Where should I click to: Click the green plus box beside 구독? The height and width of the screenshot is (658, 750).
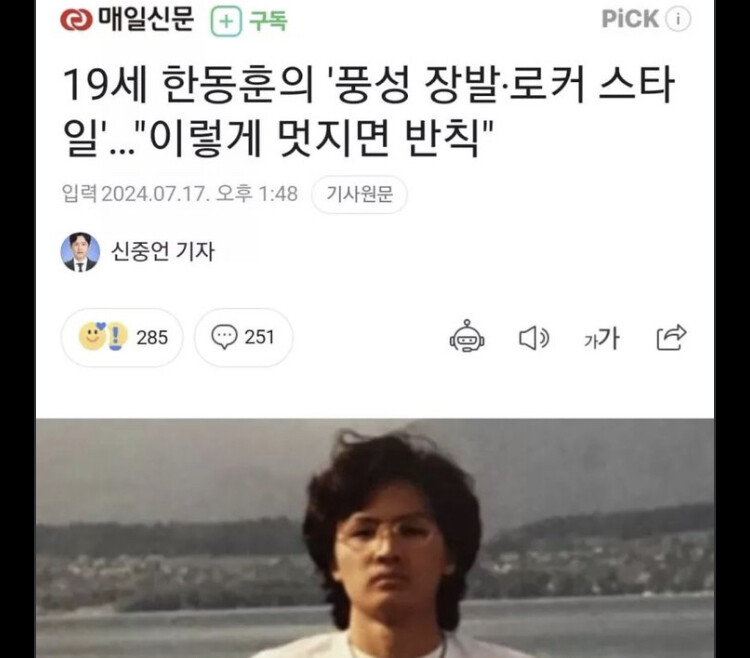tap(226, 22)
